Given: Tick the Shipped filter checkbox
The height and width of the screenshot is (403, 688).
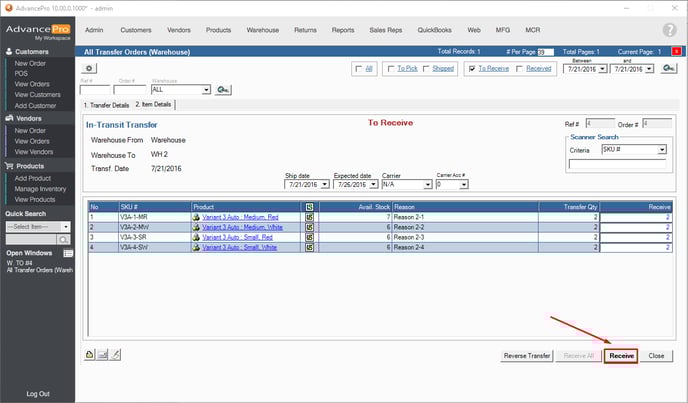Looking at the screenshot, I should (x=425, y=69).
